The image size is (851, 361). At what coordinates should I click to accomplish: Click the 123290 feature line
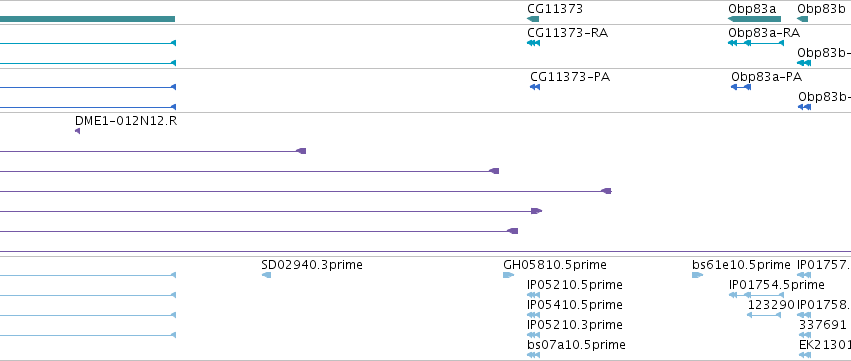click(764, 315)
